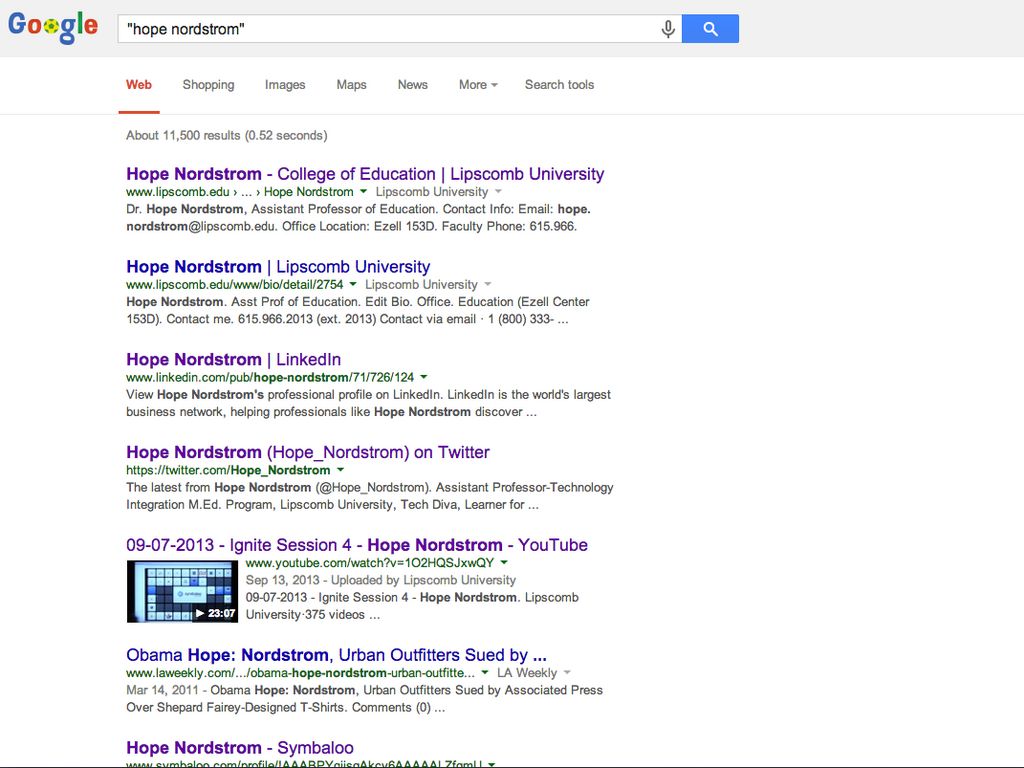
Task: Expand the More dropdown menu
Action: [478, 85]
